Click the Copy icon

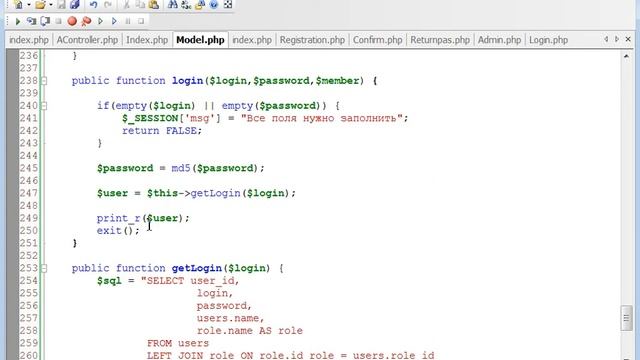[x=140, y=4]
